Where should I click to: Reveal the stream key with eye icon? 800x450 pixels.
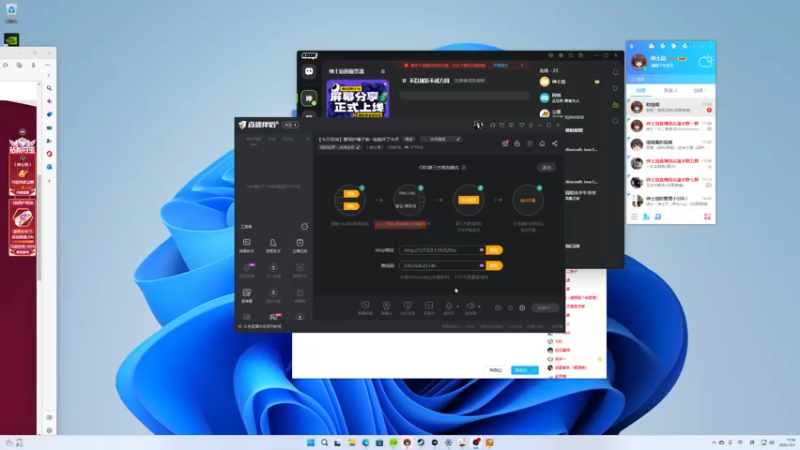point(481,265)
